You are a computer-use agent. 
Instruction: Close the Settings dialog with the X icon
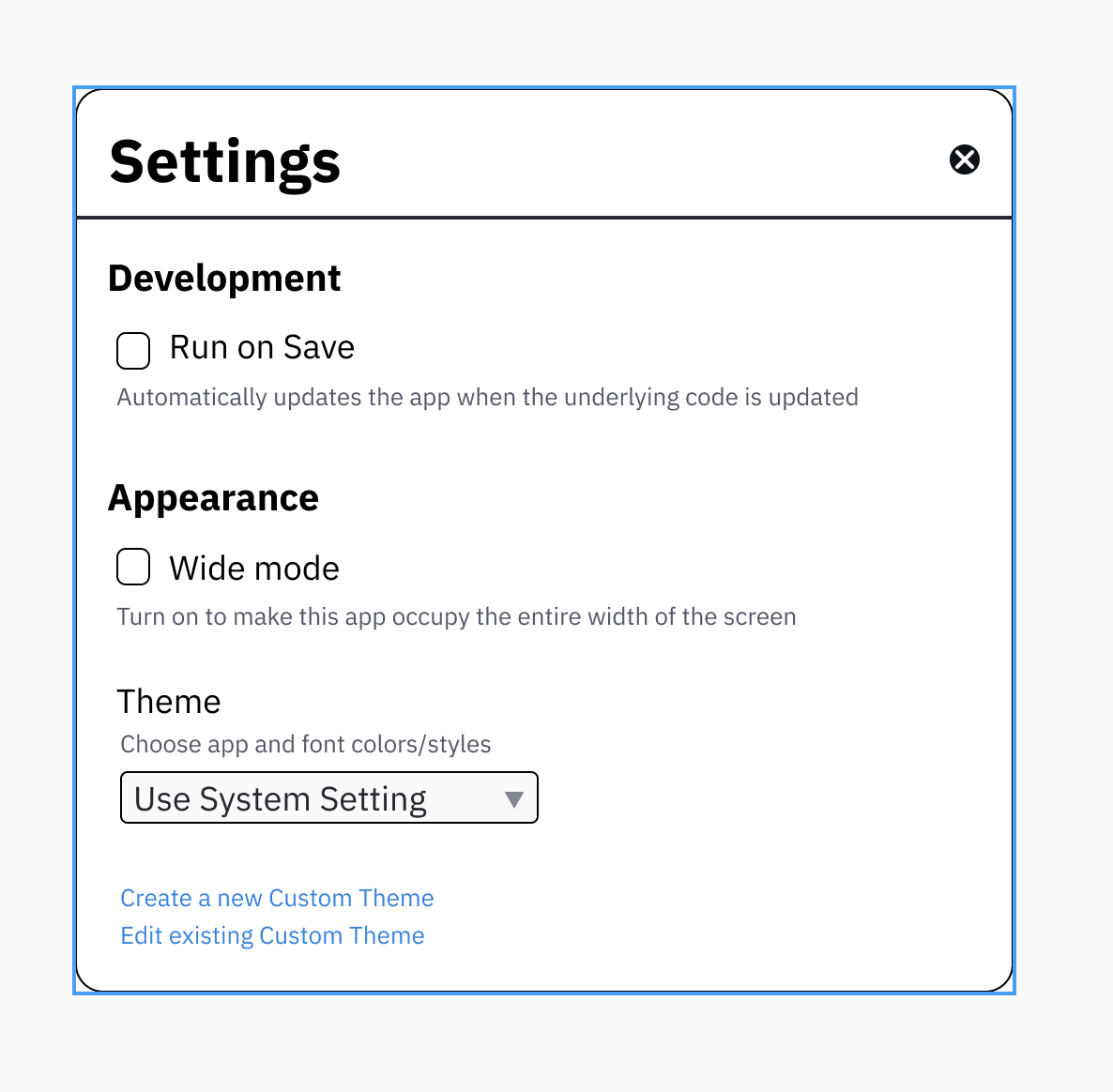point(965,159)
